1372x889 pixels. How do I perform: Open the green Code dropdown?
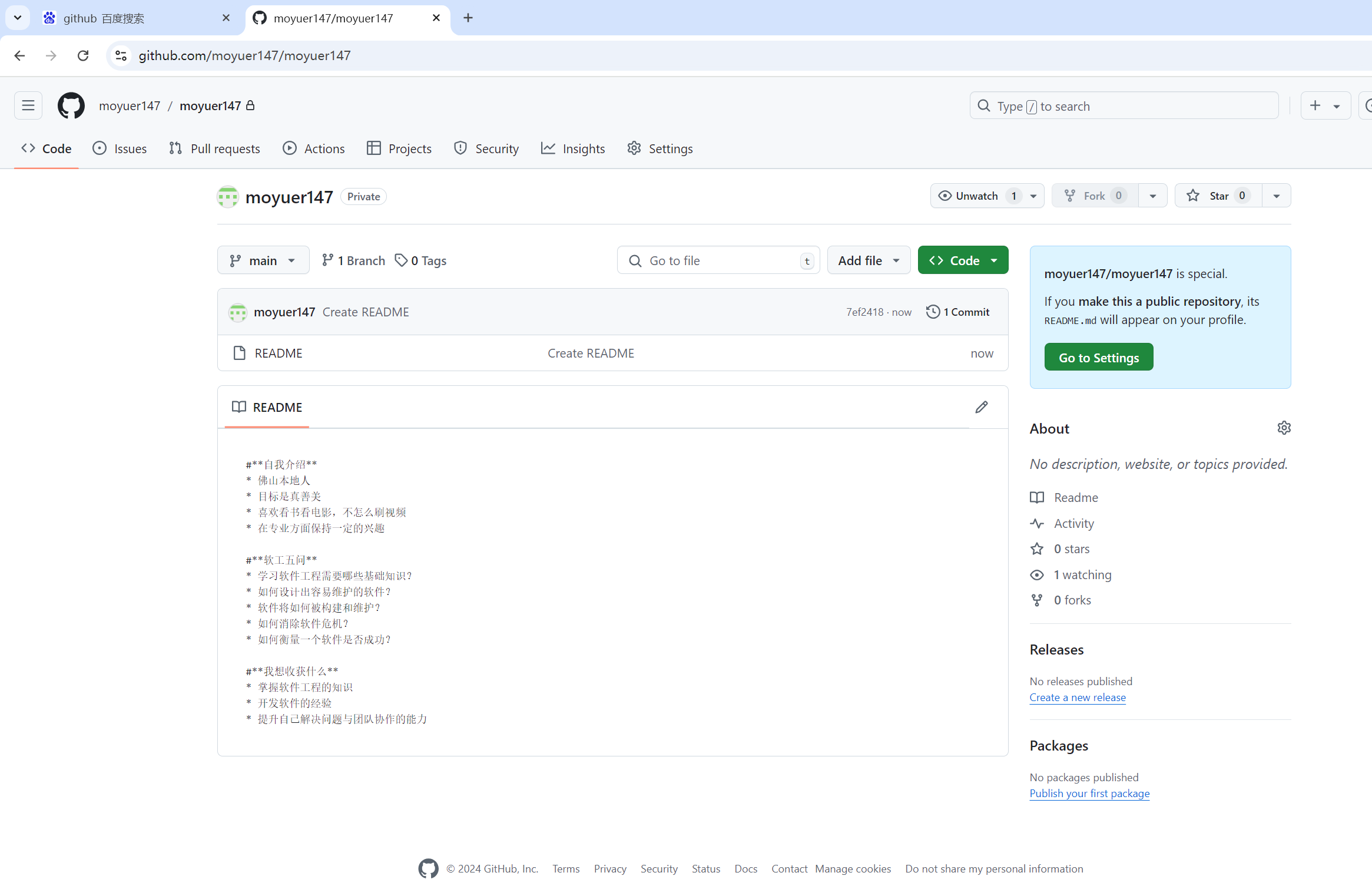coord(963,260)
